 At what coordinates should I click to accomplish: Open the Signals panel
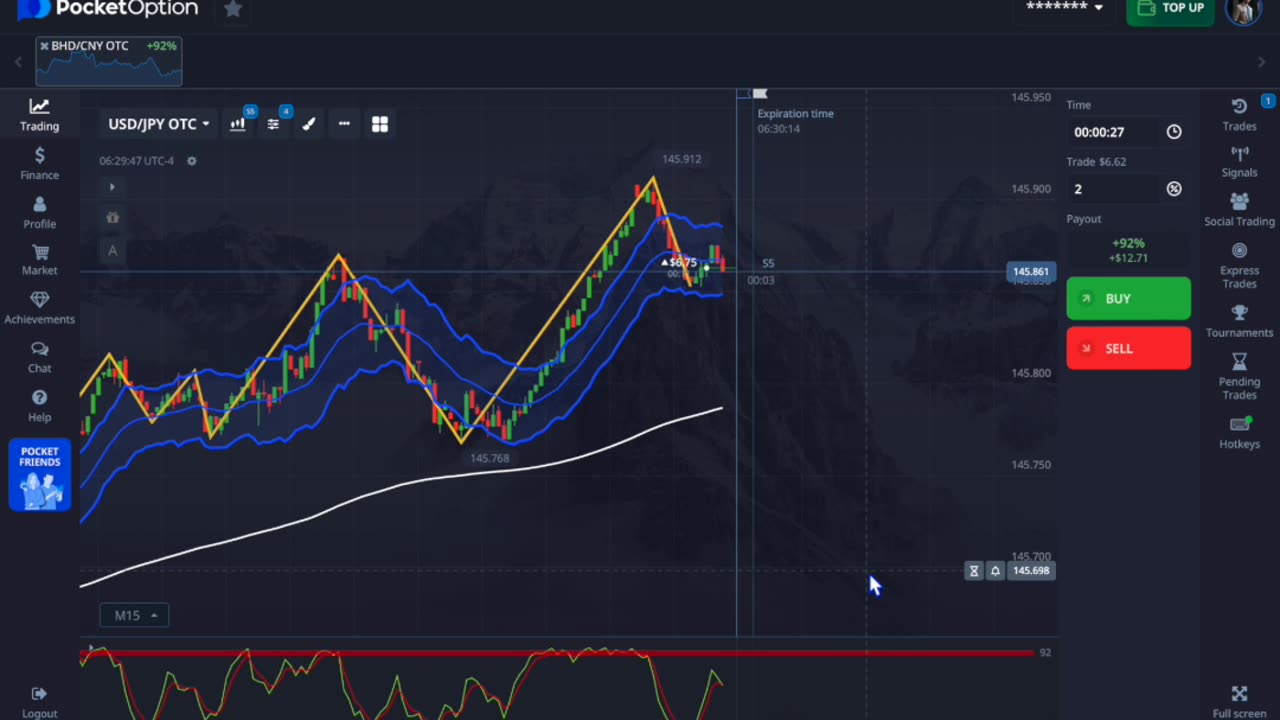(1239, 162)
